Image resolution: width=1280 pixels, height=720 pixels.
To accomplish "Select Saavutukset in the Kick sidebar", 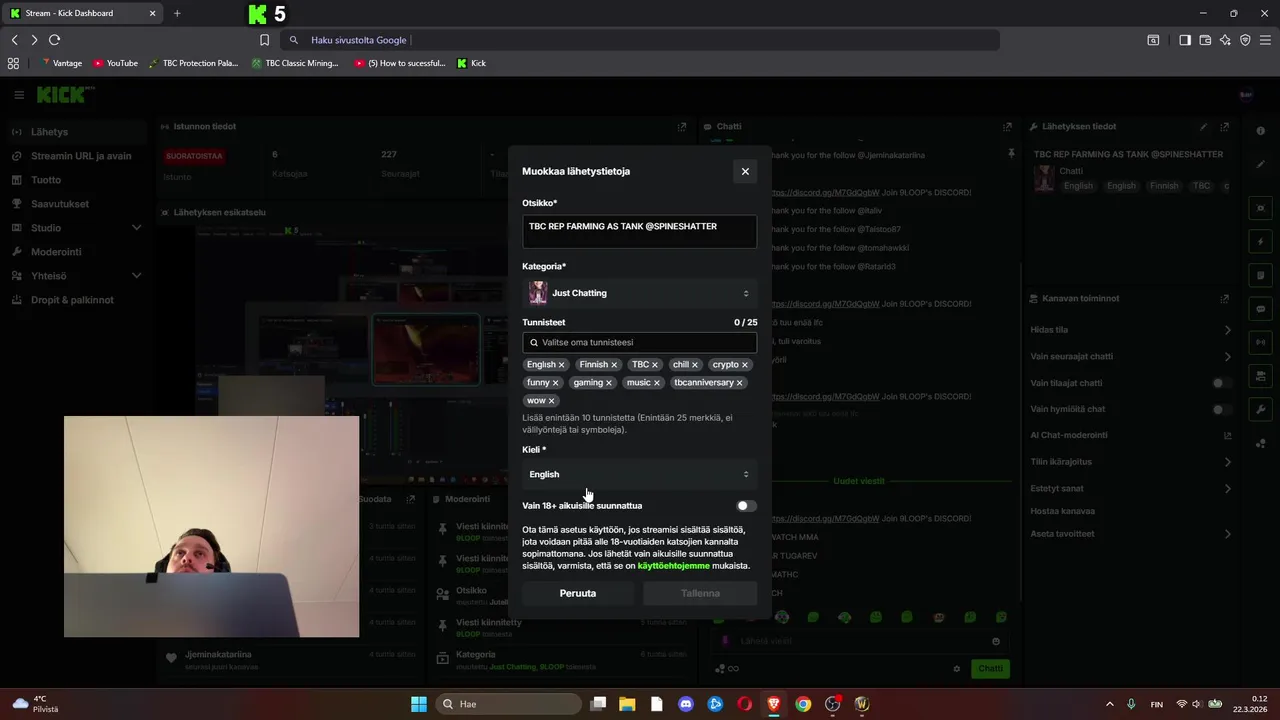I will 75,204.
